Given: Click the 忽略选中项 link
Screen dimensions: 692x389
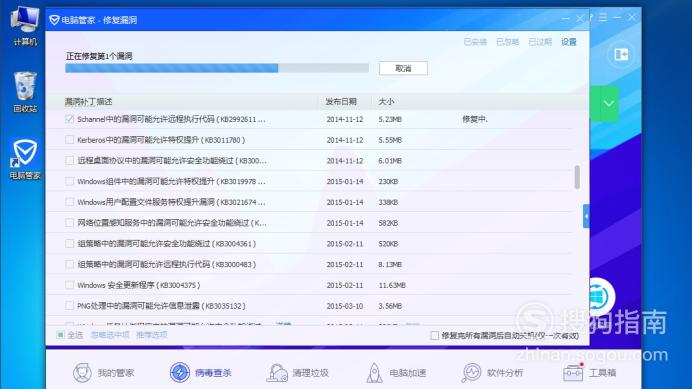Looking at the screenshot, I should click(x=110, y=335).
